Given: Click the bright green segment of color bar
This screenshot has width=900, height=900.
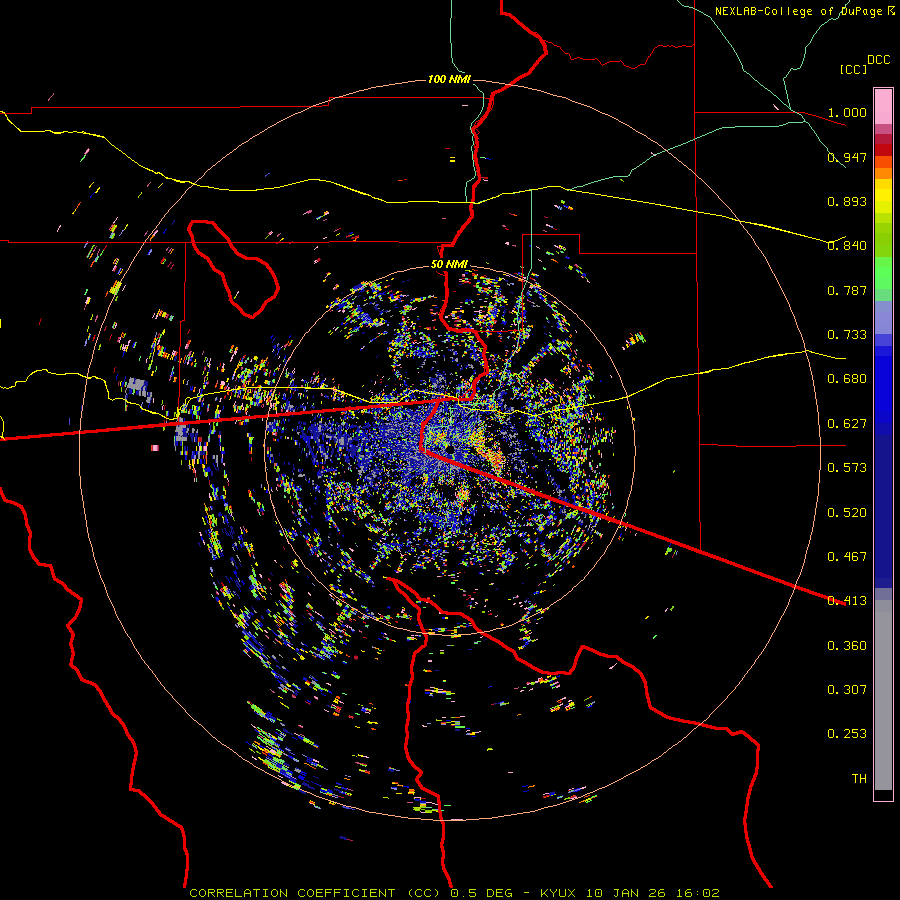Looking at the screenshot, I should coord(883,273).
